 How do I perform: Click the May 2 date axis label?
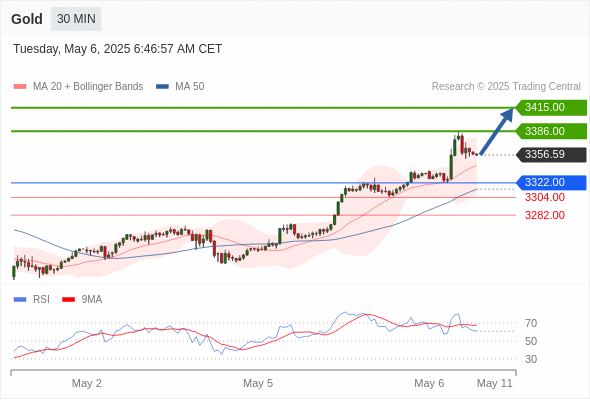tap(87, 383)
